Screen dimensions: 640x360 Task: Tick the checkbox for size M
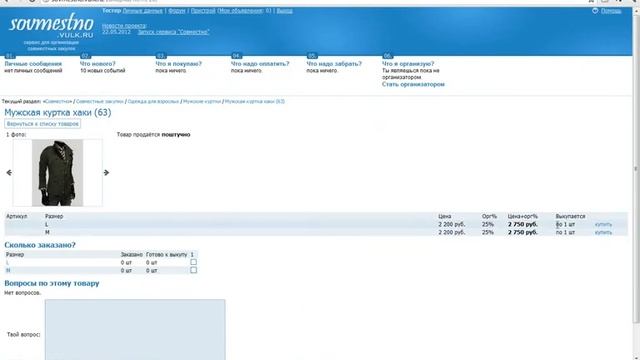193,270
